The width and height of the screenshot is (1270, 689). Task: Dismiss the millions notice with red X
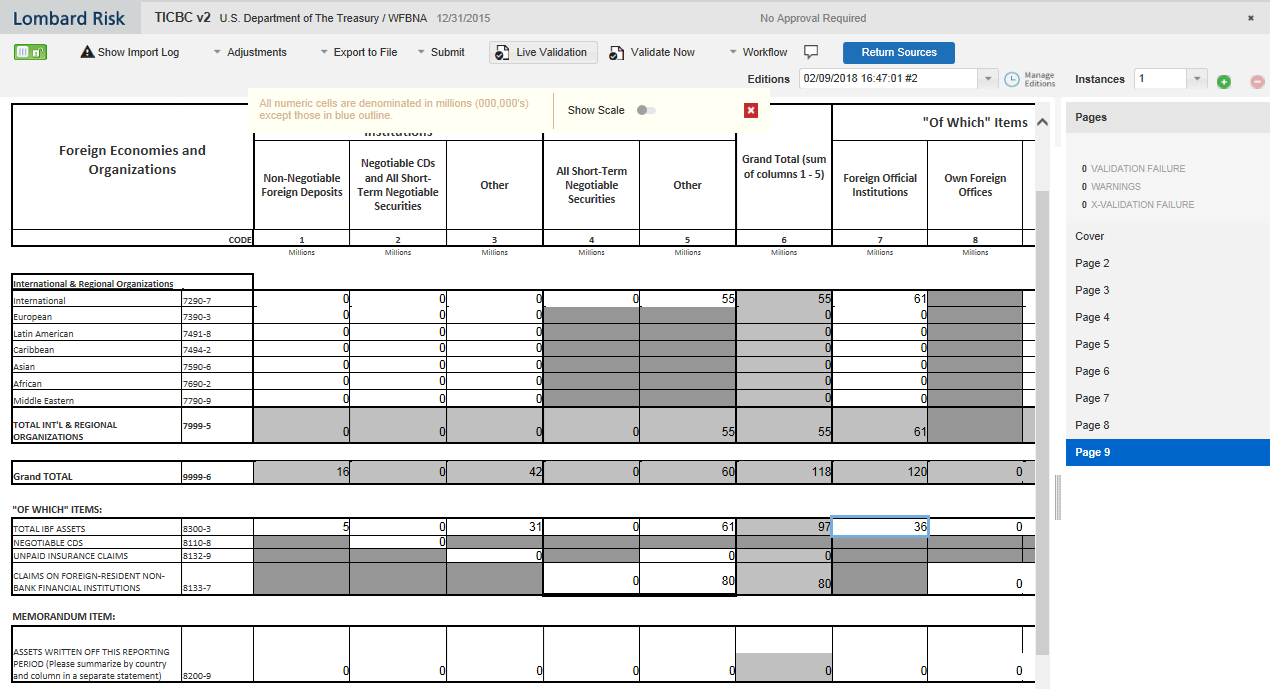click(x=751, y=110)
